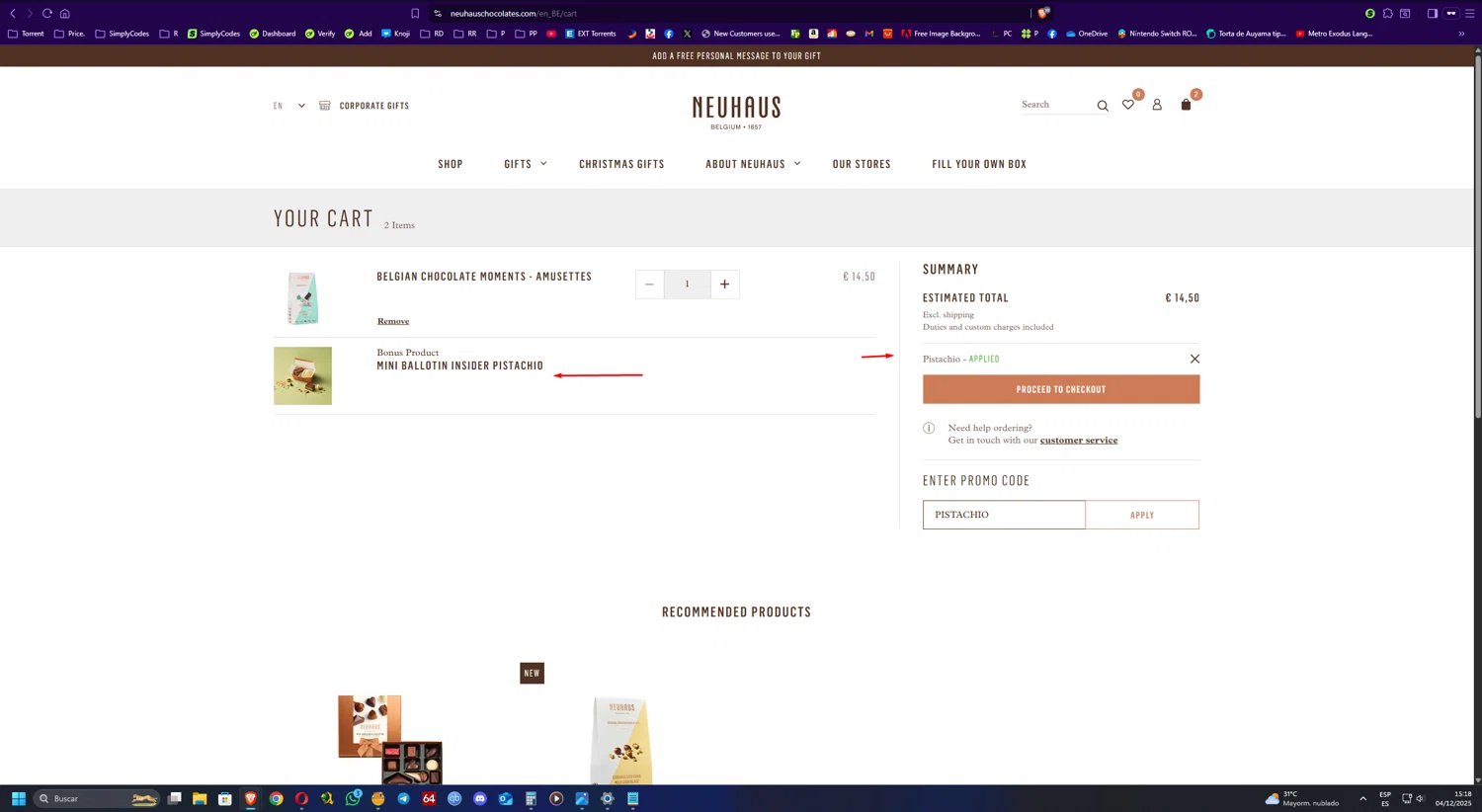Click Belgian Chocolate Moments - Amusettes title
Viewport: 1482px width, 812px height.
coord(484,277)
